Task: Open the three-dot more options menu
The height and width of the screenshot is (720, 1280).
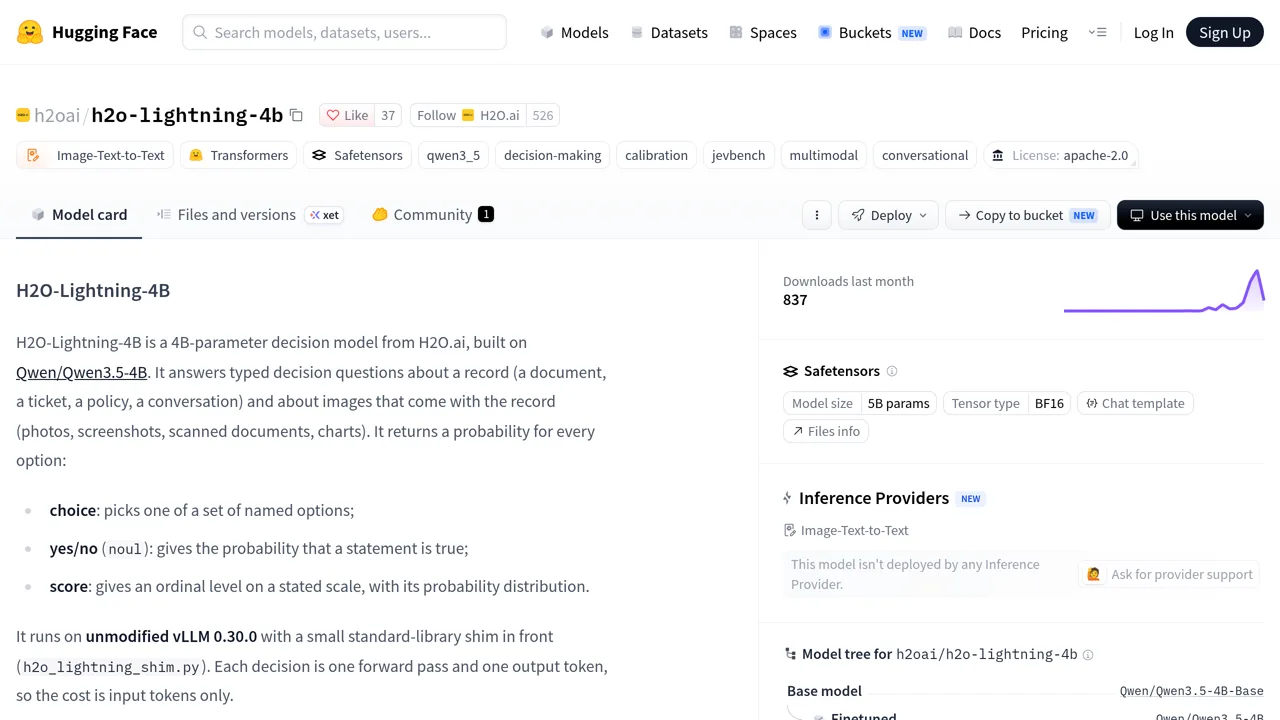Action: tap(817, 215)
